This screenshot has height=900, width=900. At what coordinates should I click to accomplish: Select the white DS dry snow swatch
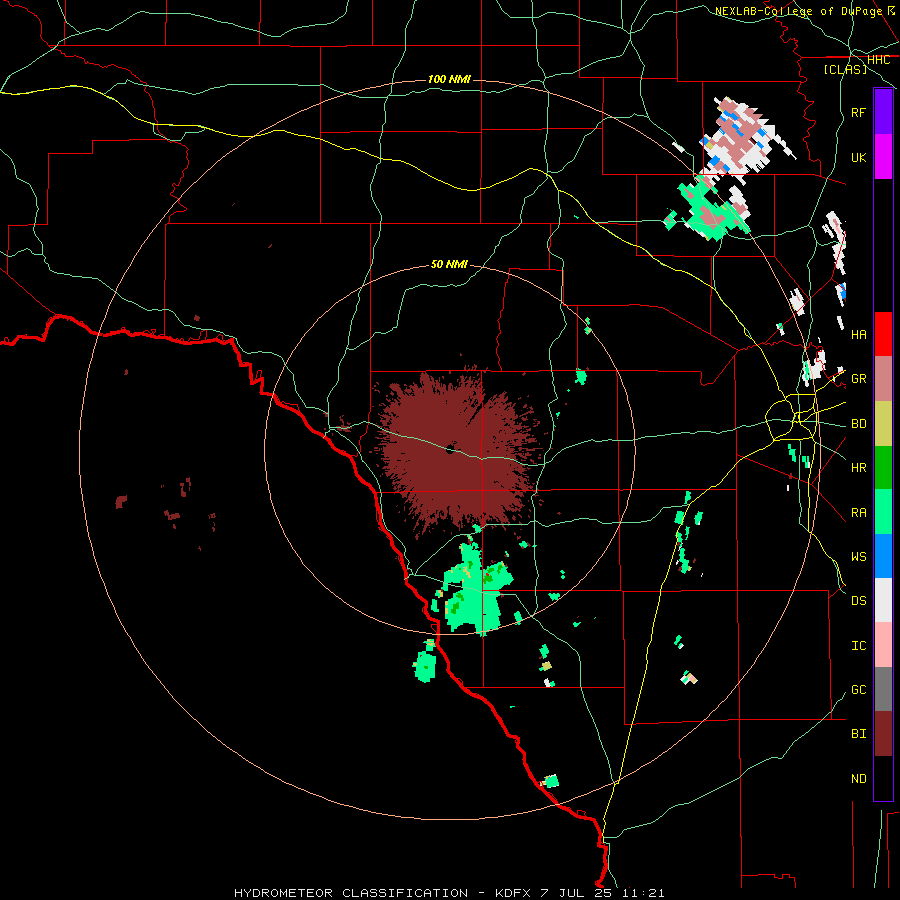tap(883, 600)
